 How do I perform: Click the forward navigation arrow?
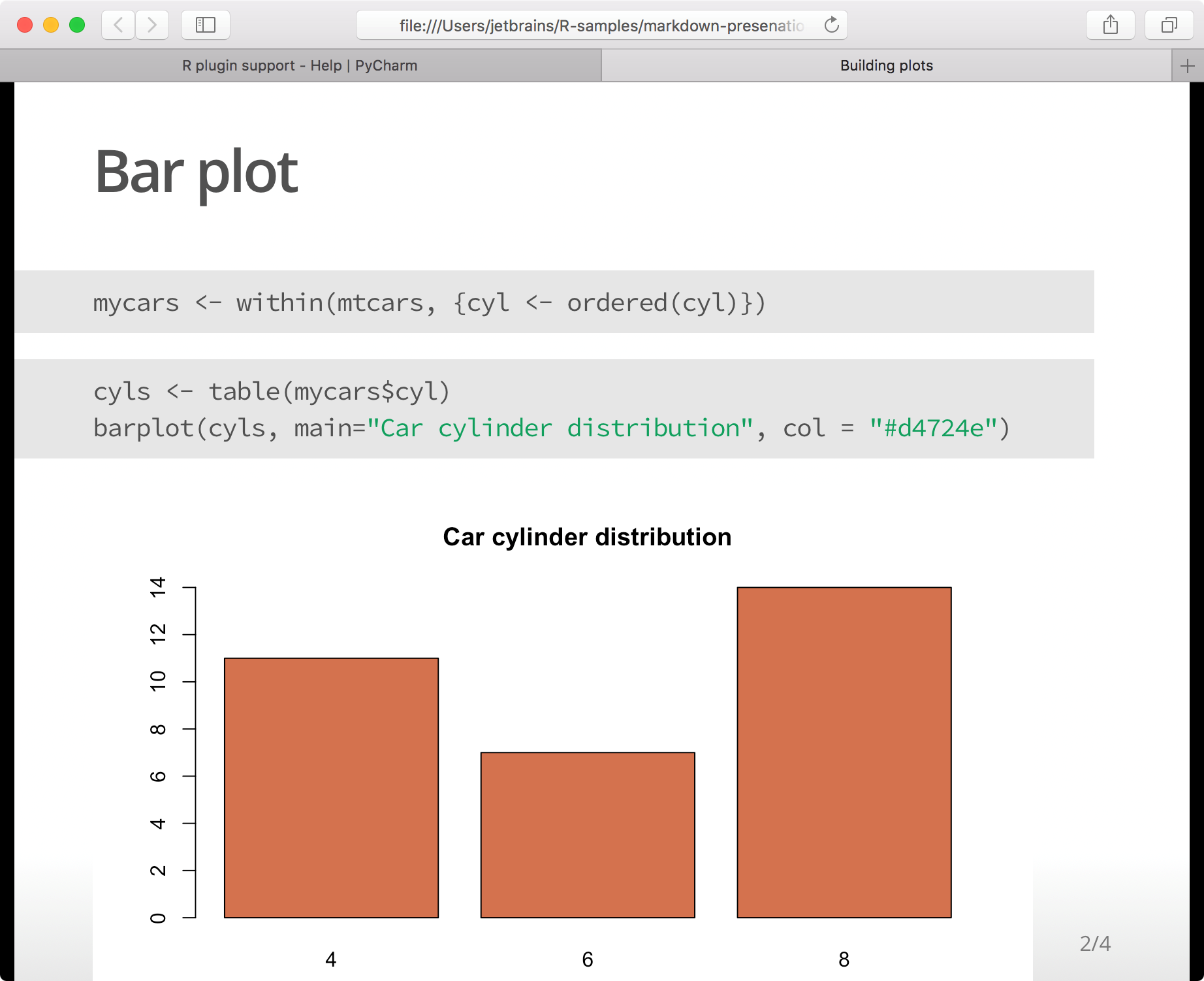tap(152, 25)
